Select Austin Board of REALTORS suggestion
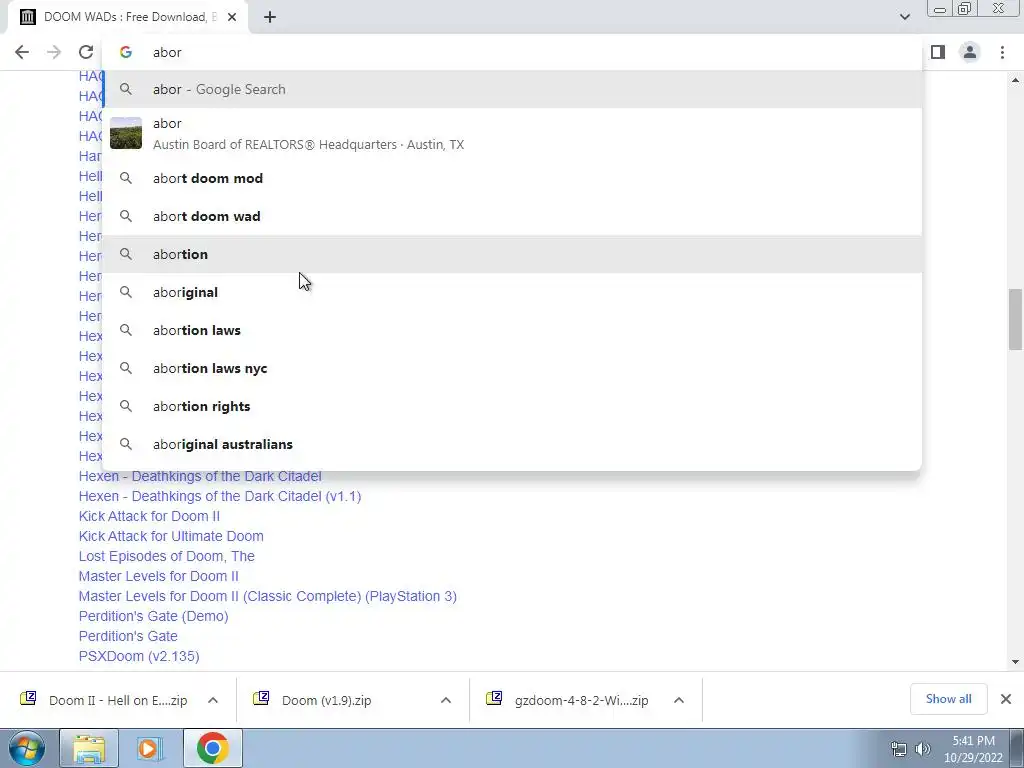The image size is (1024, 768). pyautogui.click(x=512, y=133)
